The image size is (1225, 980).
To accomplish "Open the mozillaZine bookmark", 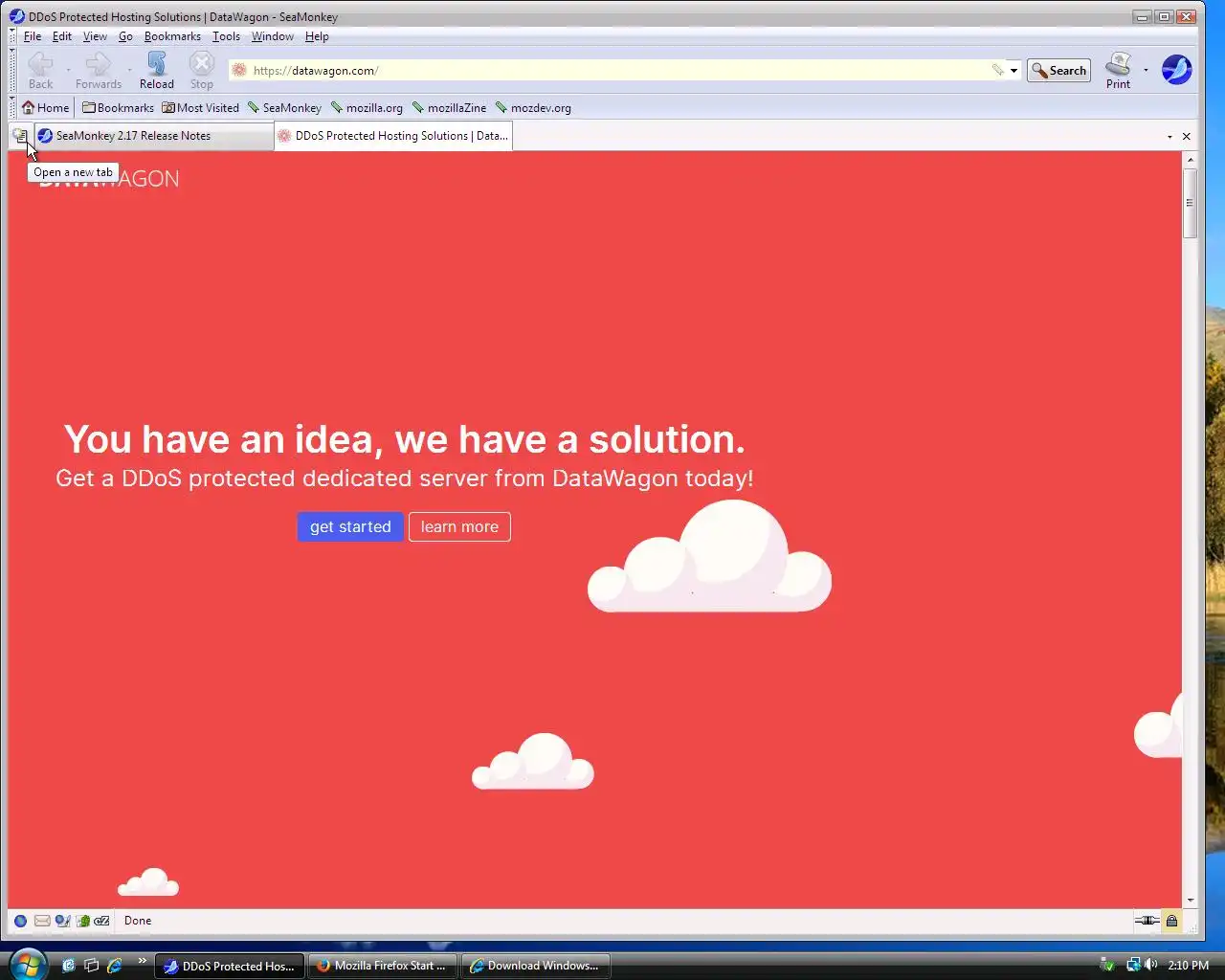I will pos(449,108).
